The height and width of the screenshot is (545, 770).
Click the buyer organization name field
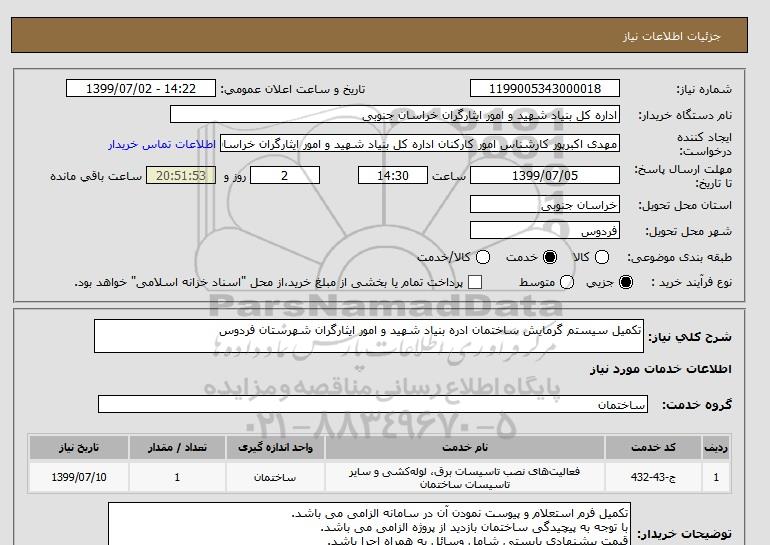click(395, 114)
